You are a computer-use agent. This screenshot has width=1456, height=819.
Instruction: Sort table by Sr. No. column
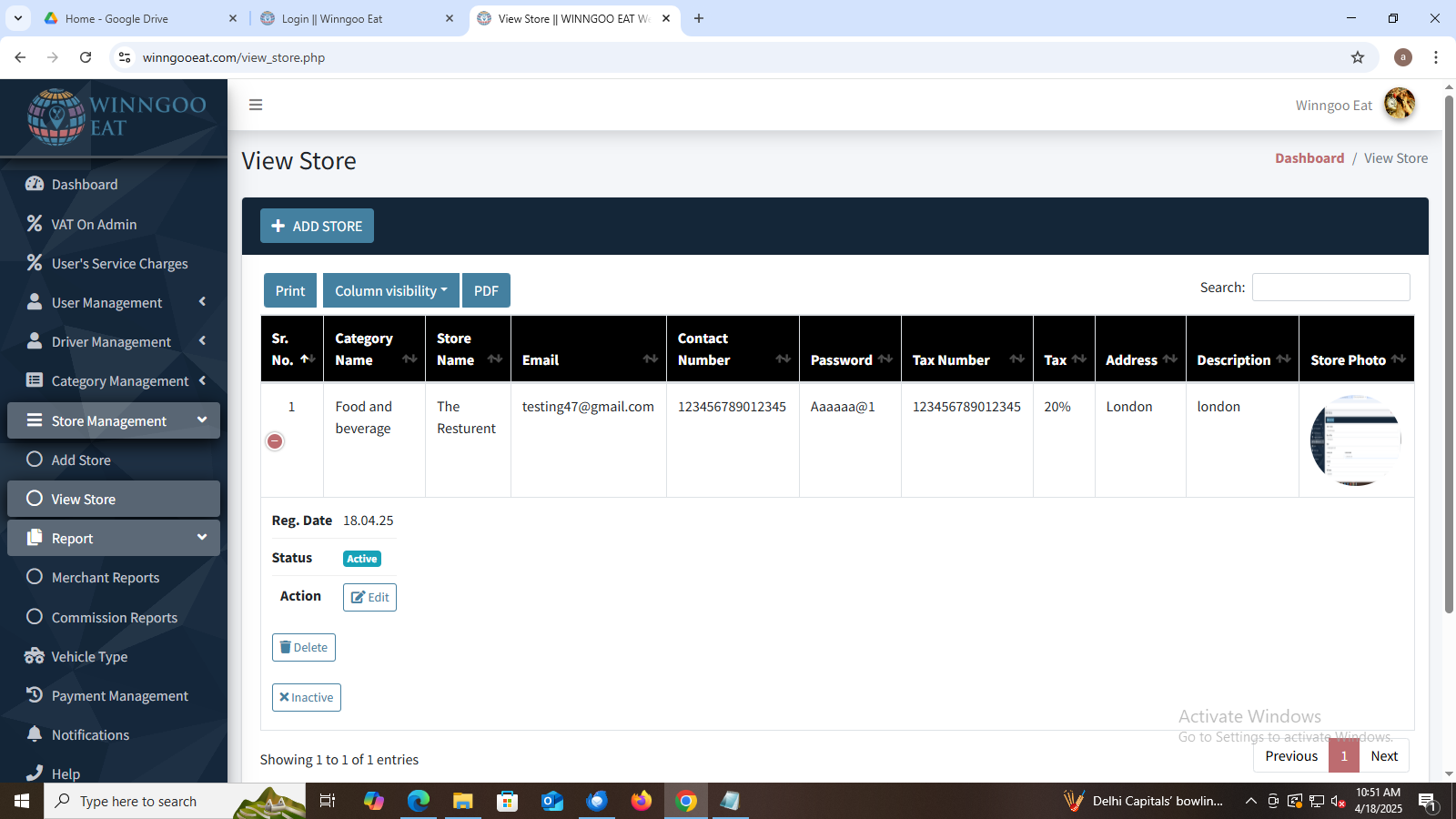291,349
